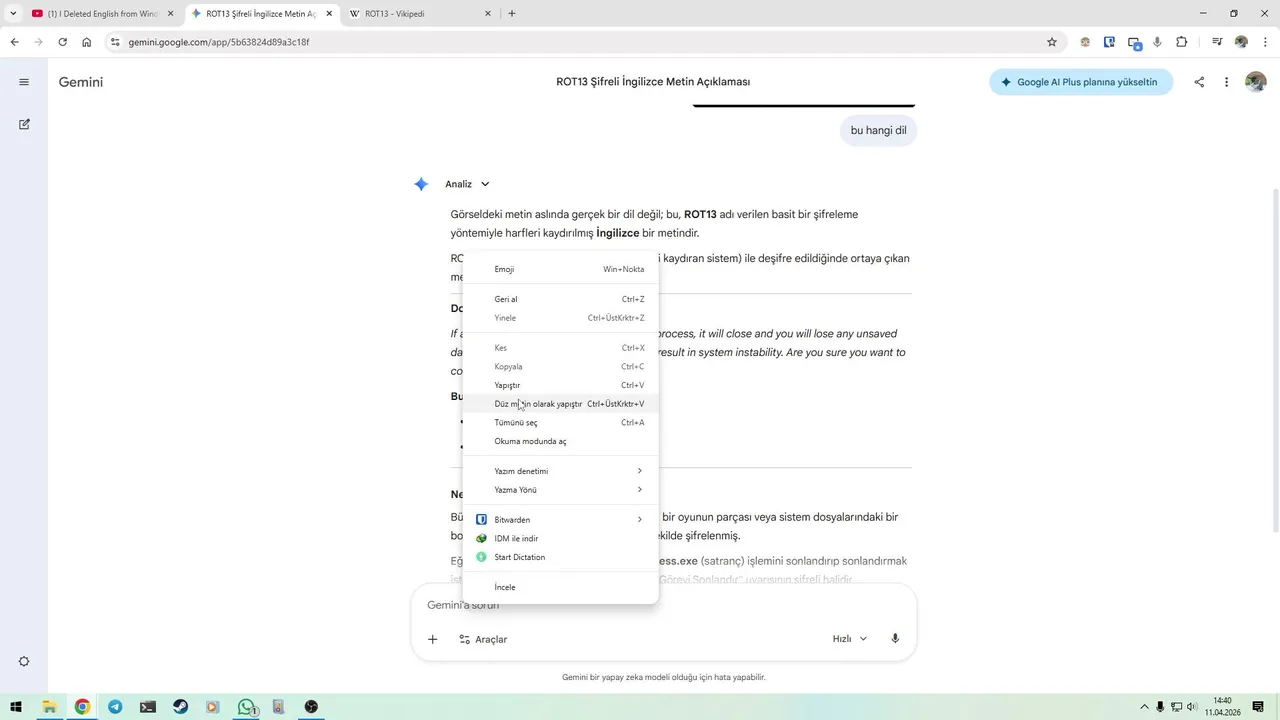
Task: Open Chrome media control playlist icon
Action: [x=1217, y=42]
